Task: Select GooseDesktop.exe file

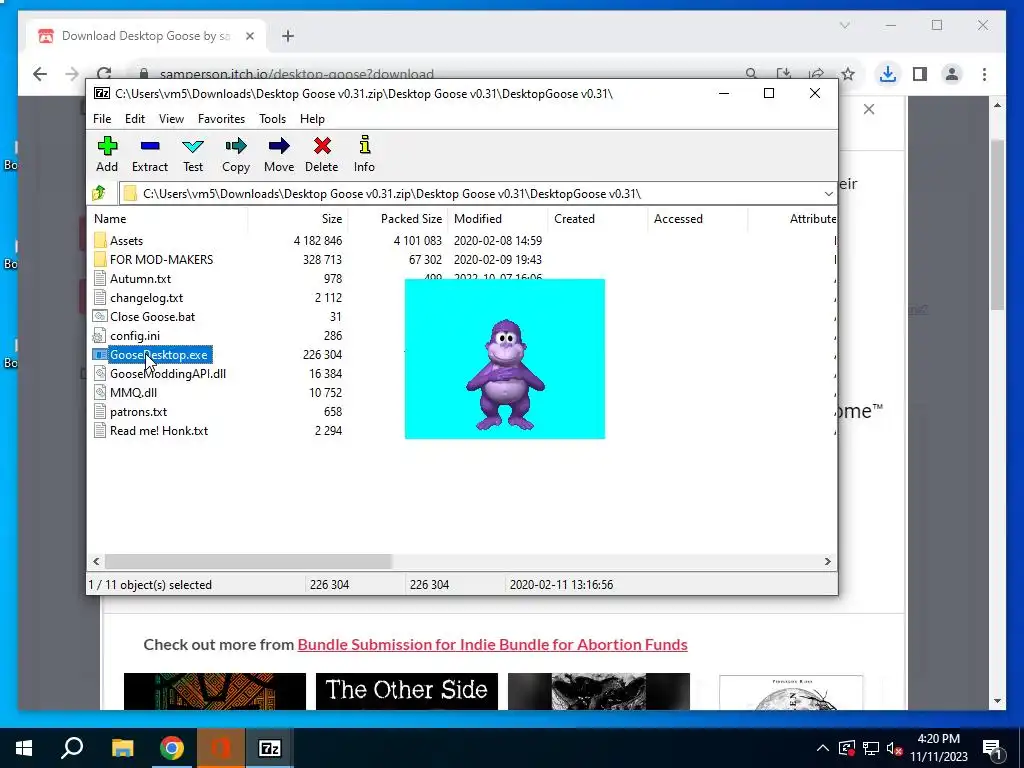Action: click(159, 355)
